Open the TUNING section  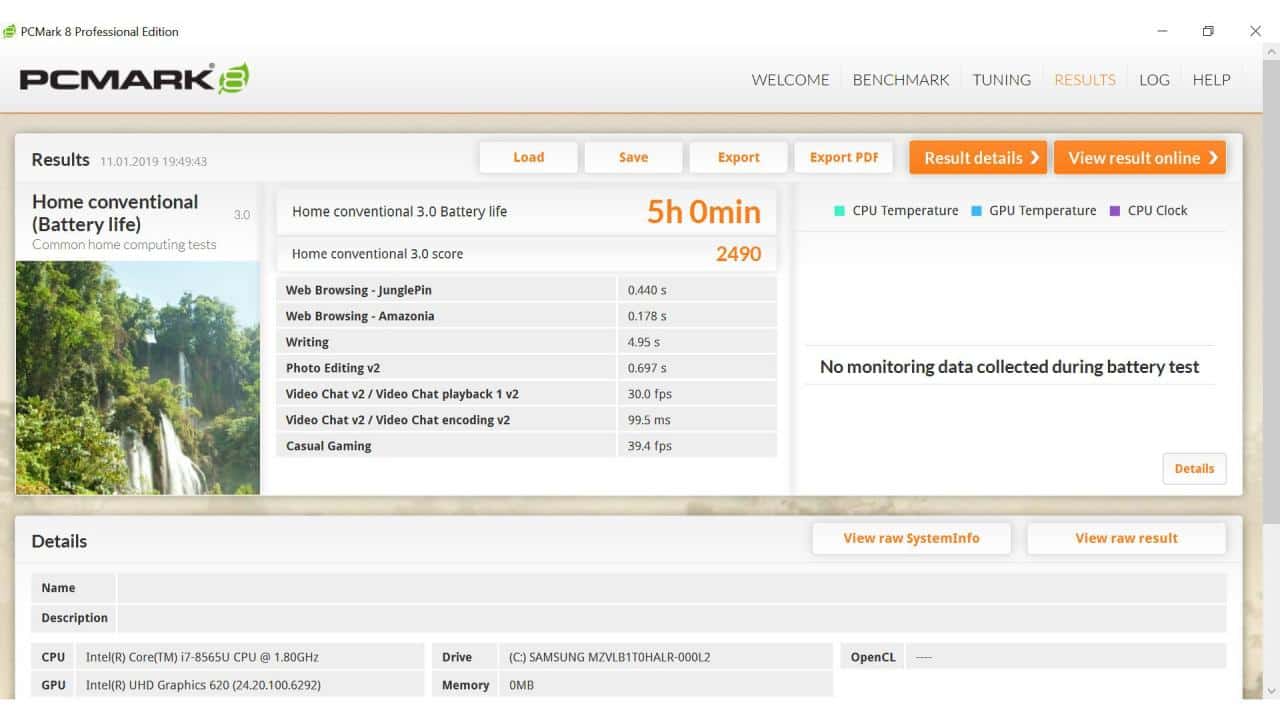coord(1000,79)
